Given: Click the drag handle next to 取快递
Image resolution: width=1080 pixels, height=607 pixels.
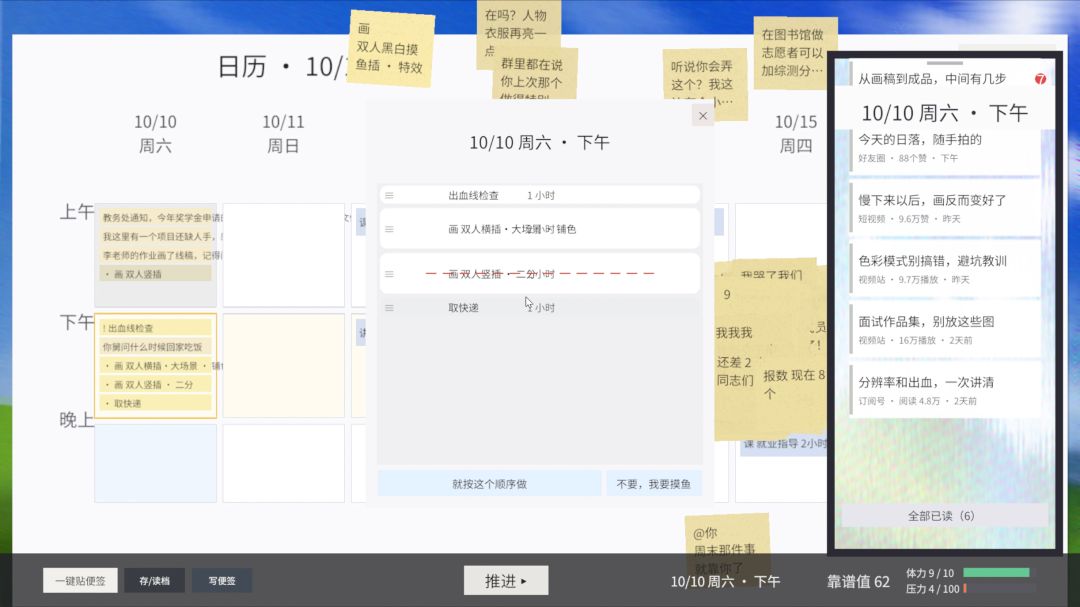Looking at the screenshot, I should click(389, 308).
